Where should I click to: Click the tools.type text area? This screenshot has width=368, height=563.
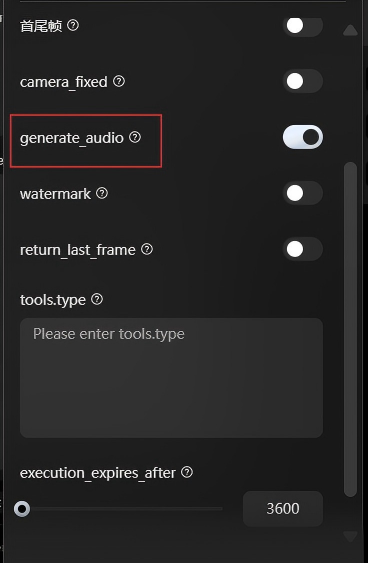(x=171, y=378)
